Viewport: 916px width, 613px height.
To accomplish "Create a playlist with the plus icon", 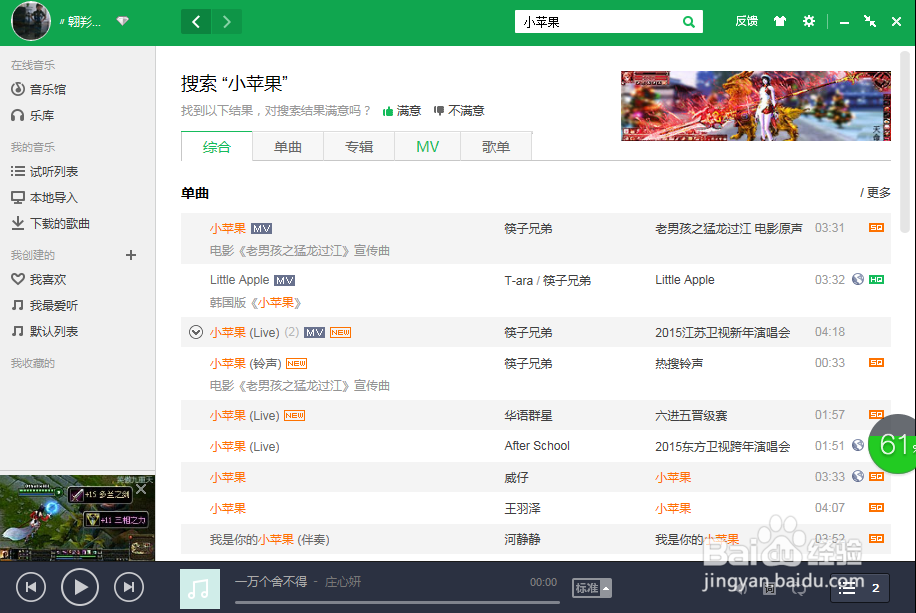I will [130, 255].
